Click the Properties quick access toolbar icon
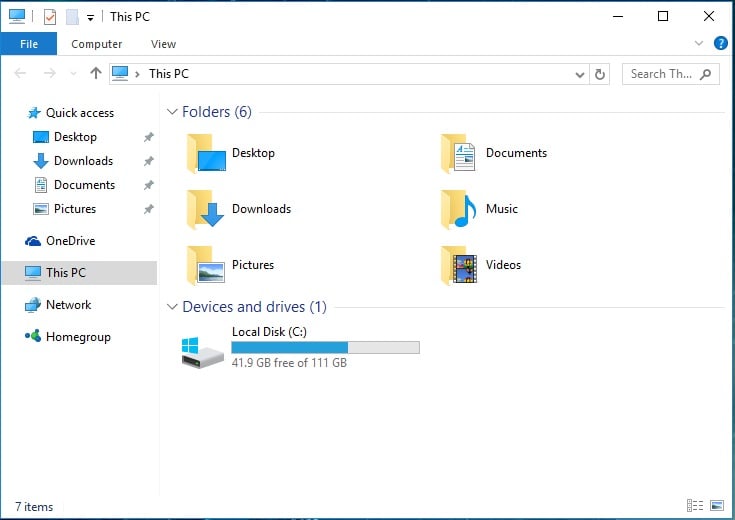The height and width of the screenshot is (520, 735). pyautogui.click(x=50, y=17)
